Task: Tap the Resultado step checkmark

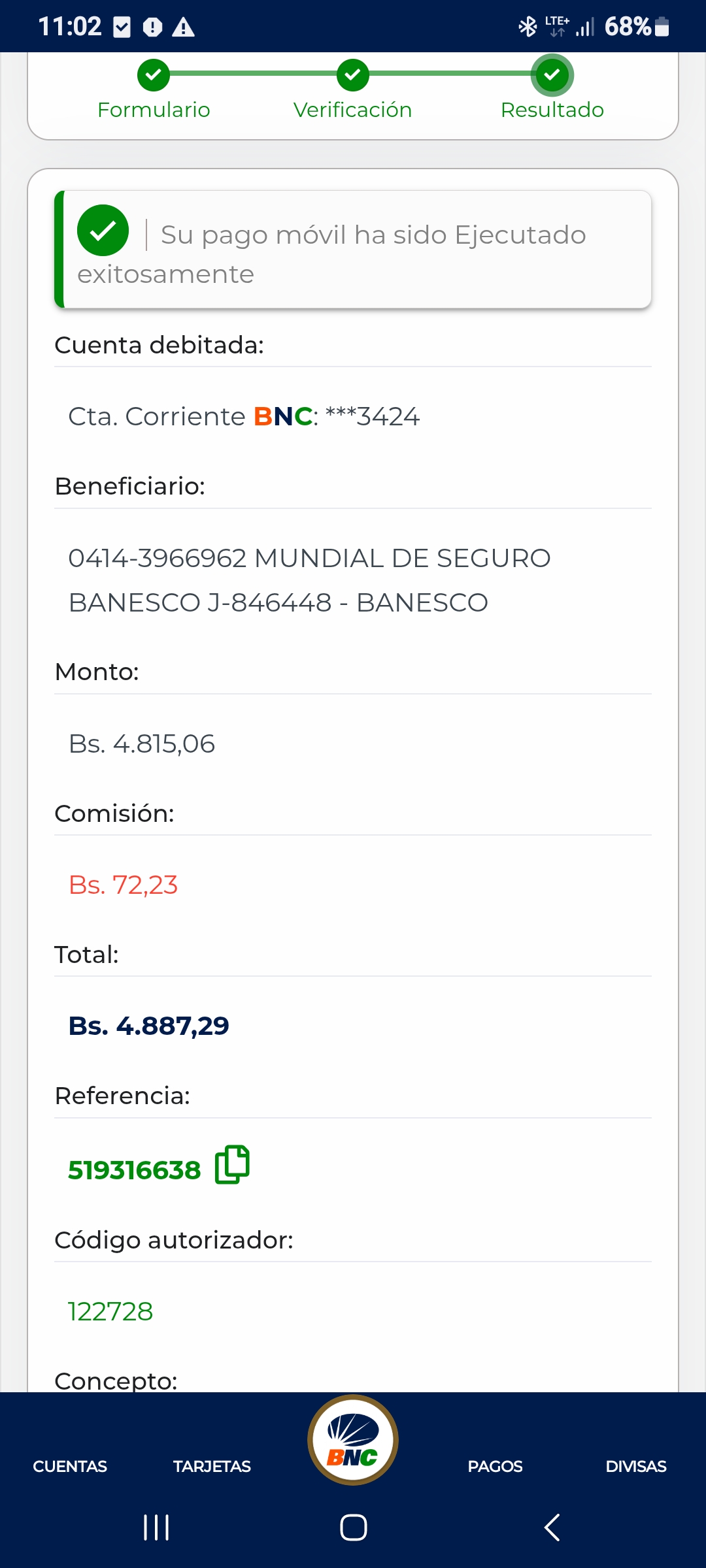Action: coord(552,75)
